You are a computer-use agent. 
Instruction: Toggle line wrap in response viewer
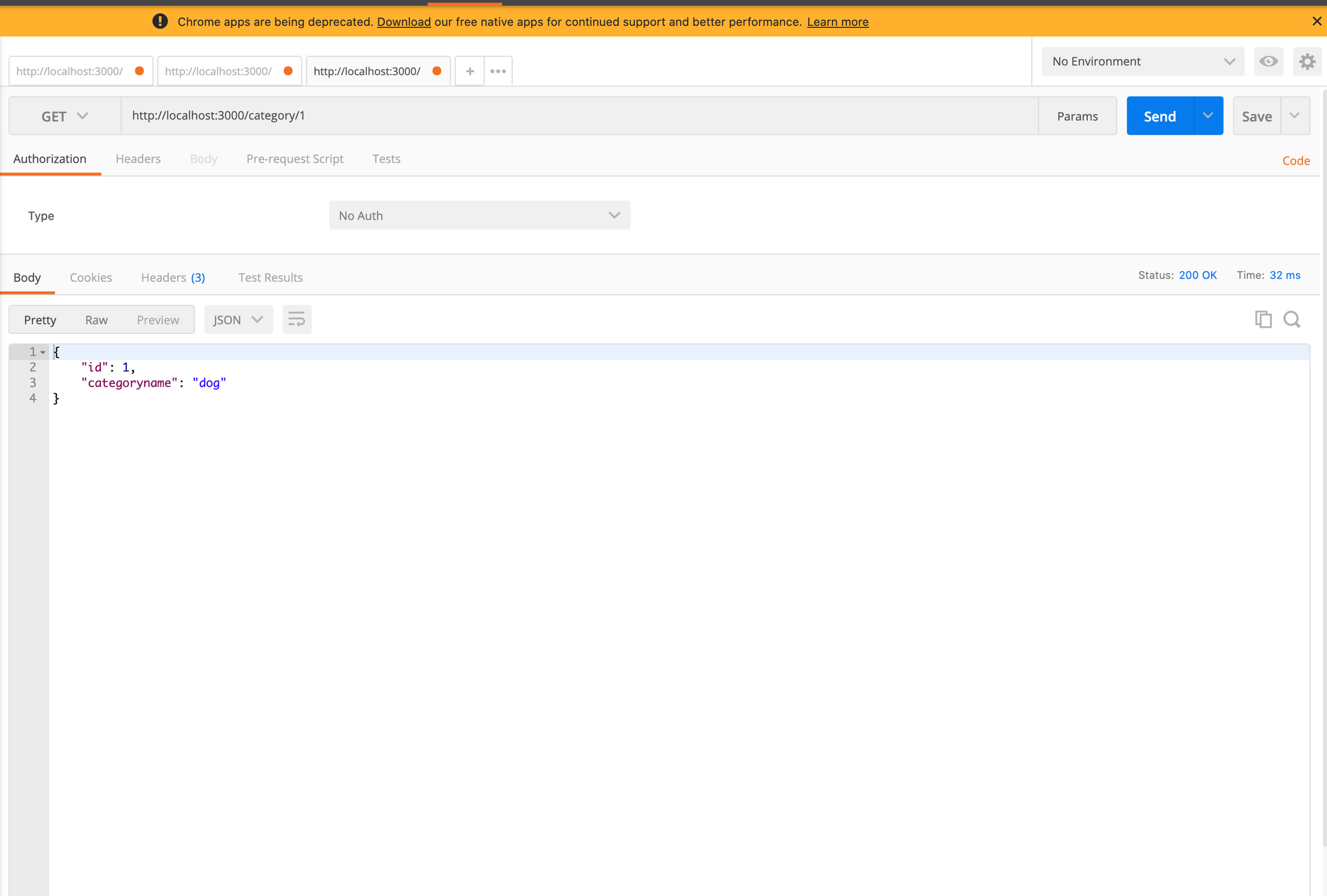[x=297, y=320]
